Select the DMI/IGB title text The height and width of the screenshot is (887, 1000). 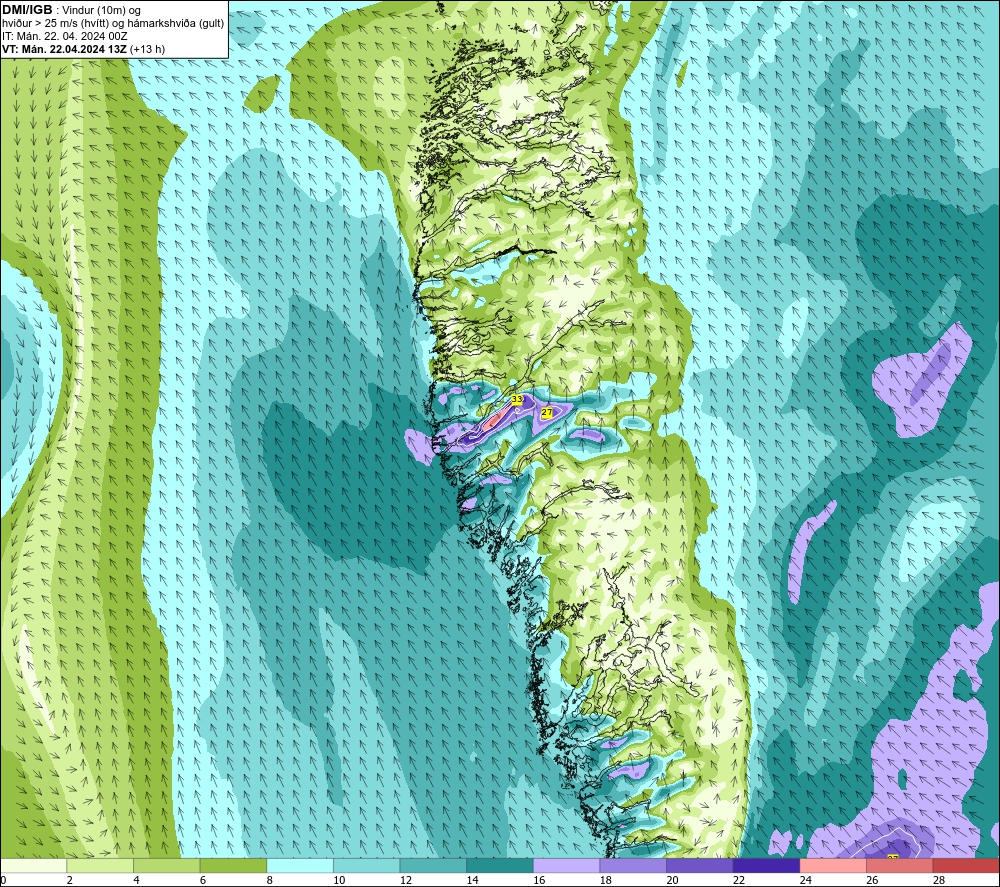pyautogui.click(x=27, y=10)
